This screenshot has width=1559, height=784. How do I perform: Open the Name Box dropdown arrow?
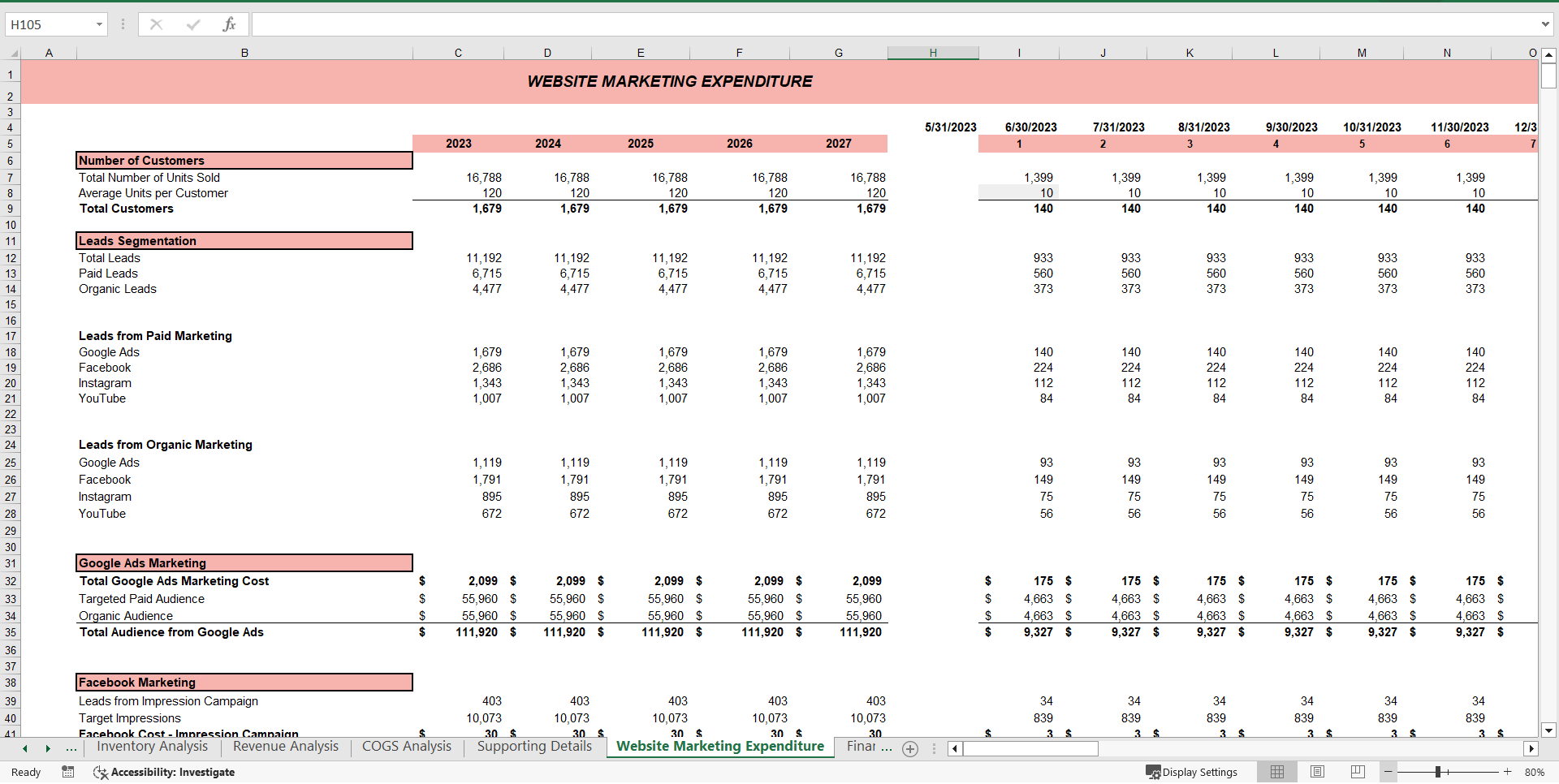click(99, 24)
